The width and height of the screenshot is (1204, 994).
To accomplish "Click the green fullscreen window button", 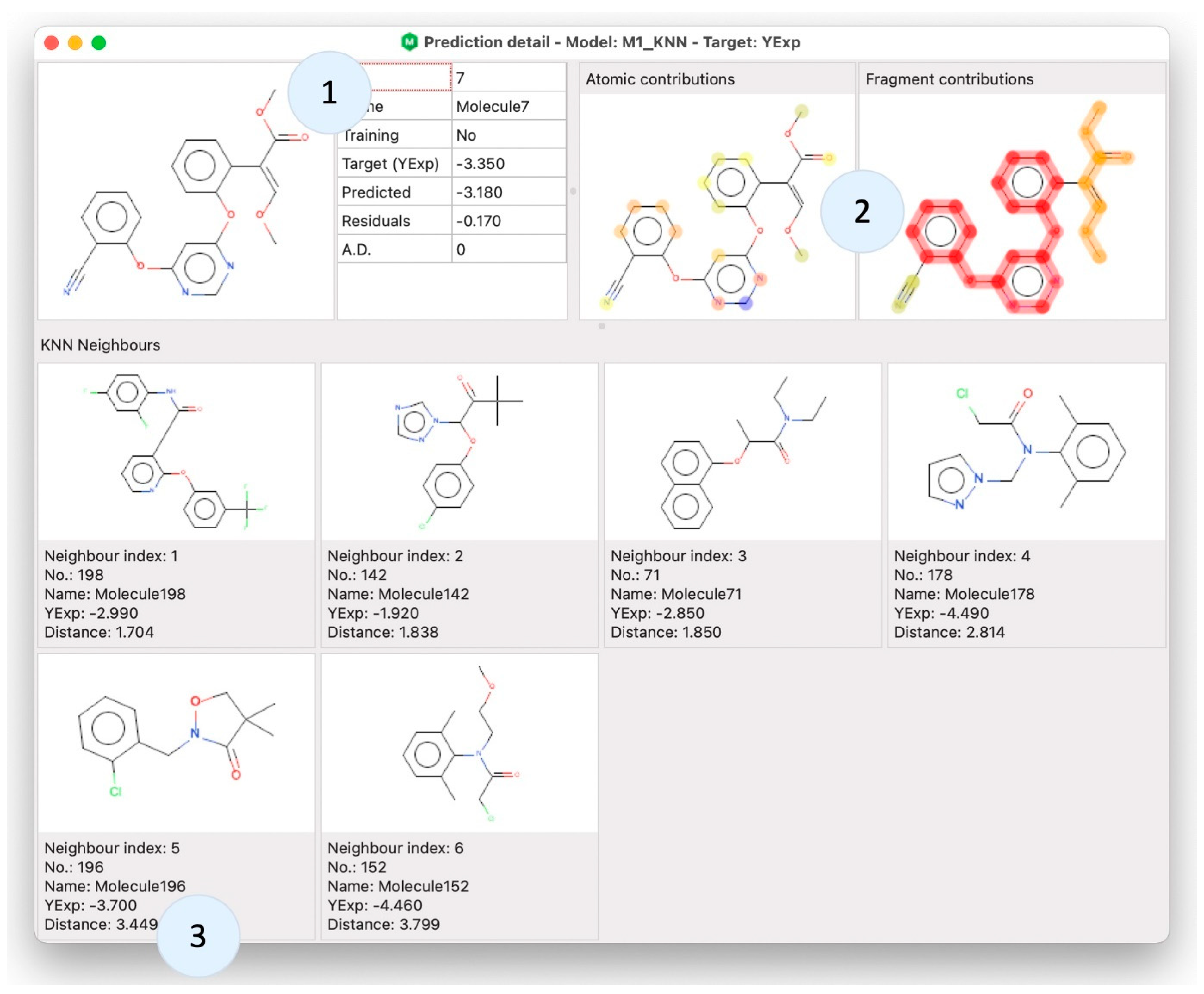I will (99, 43).
